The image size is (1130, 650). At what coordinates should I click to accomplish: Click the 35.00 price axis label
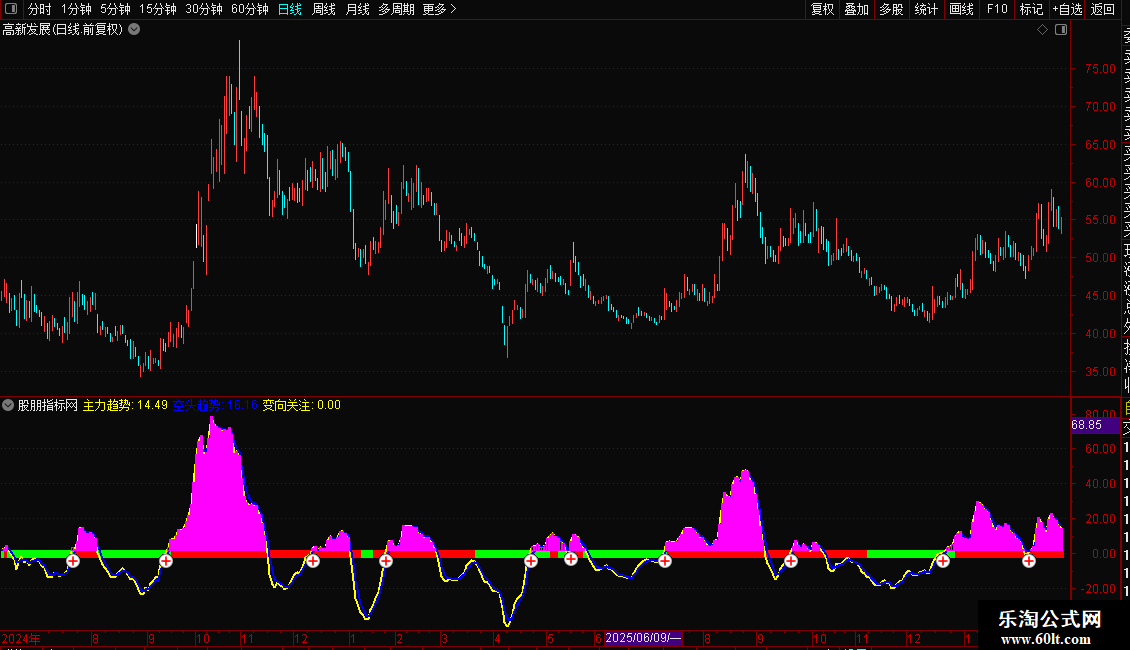click(x=1100, y=372)
